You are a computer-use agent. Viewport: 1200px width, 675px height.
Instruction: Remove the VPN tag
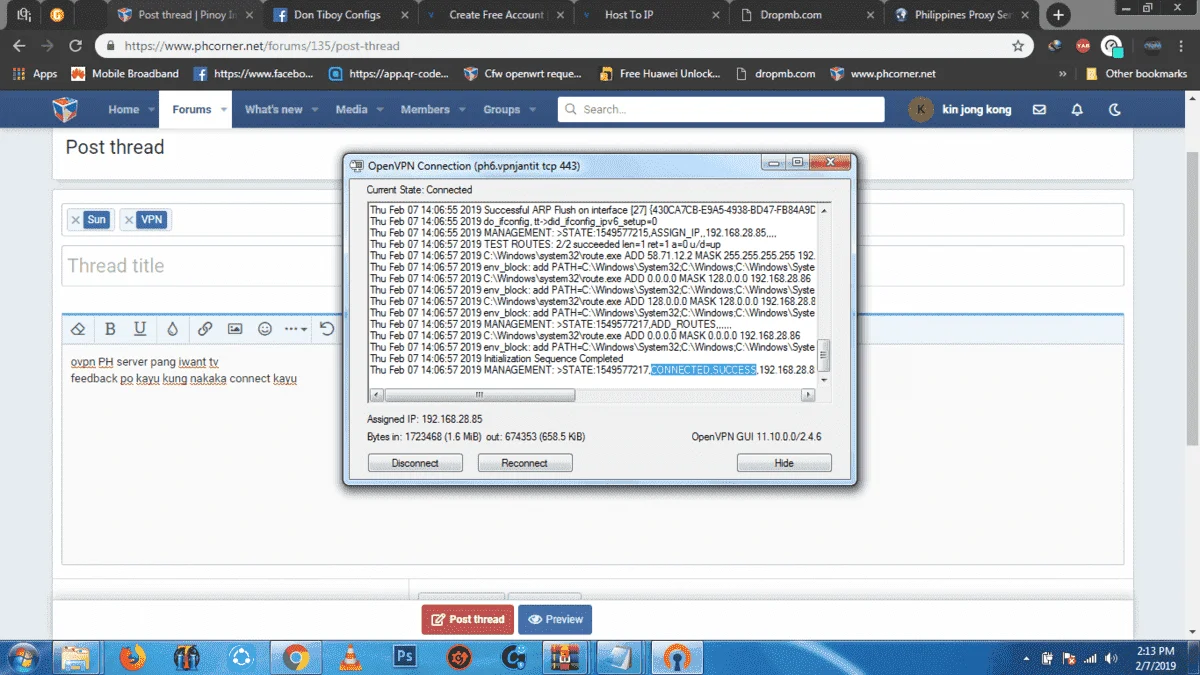pyautogui.click(x=129, y=220)
